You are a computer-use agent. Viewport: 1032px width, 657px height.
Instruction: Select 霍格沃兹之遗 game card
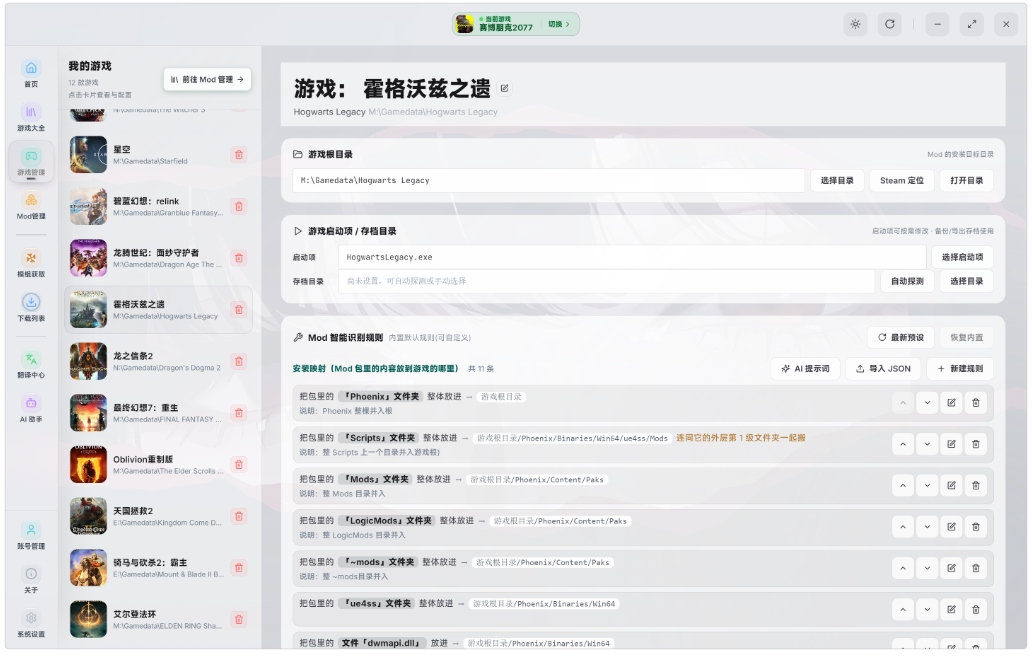(x=158, y=309)
